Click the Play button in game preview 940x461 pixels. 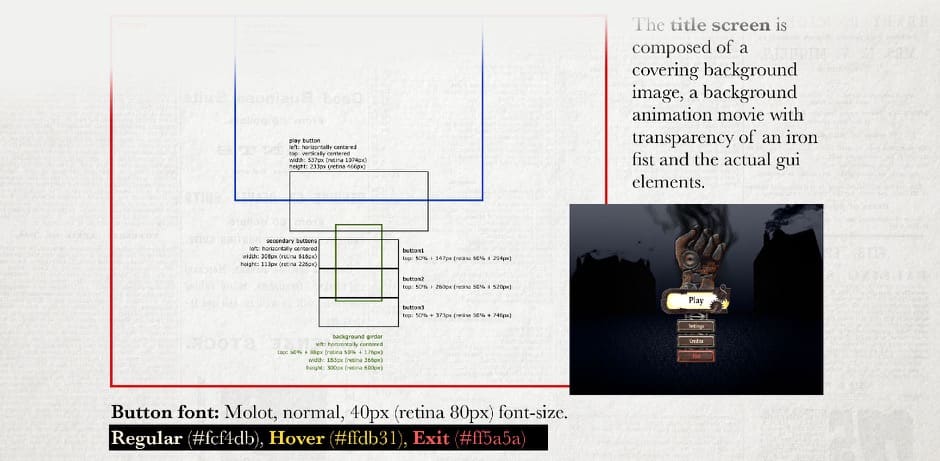coord(696,300)
